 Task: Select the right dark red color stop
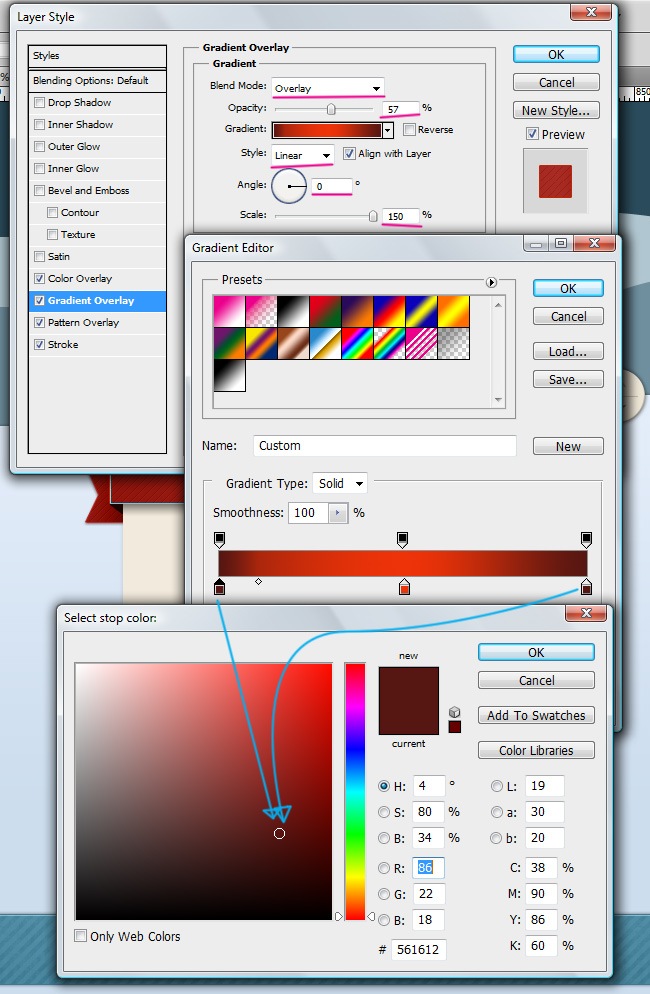pos(586,587)
